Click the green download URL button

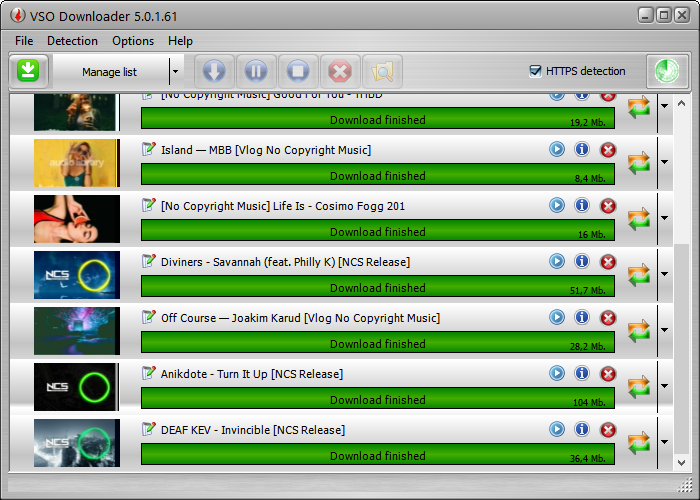point(29,71)
